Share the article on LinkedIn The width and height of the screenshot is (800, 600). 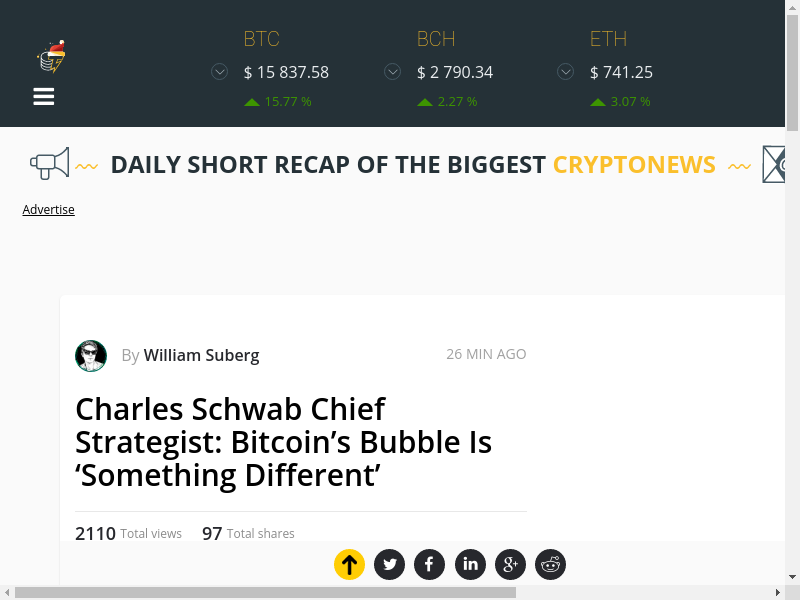click(470, 565)
